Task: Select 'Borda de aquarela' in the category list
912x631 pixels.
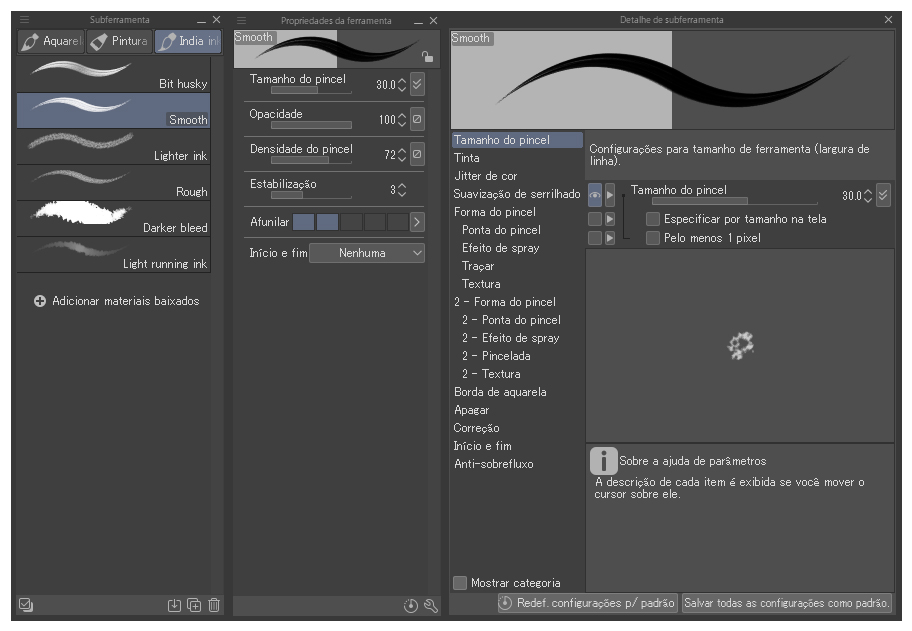Action: 500,392
